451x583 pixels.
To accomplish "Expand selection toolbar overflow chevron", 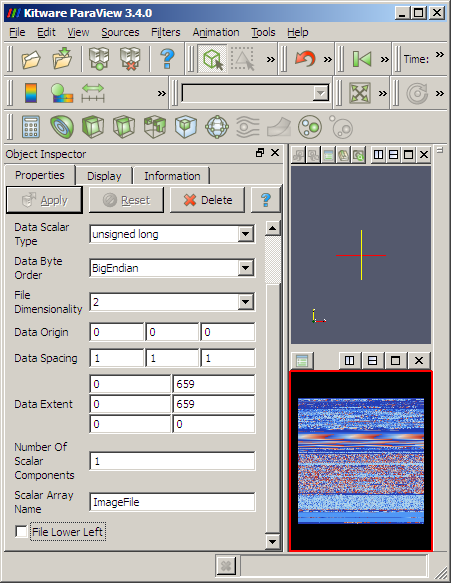I will click(271, 59).
